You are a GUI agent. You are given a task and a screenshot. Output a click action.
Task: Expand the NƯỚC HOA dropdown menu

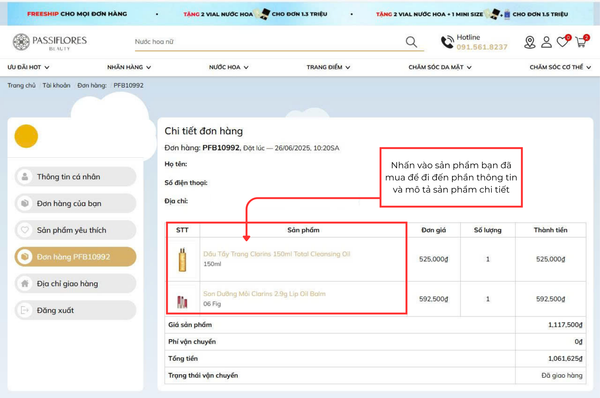228,67
